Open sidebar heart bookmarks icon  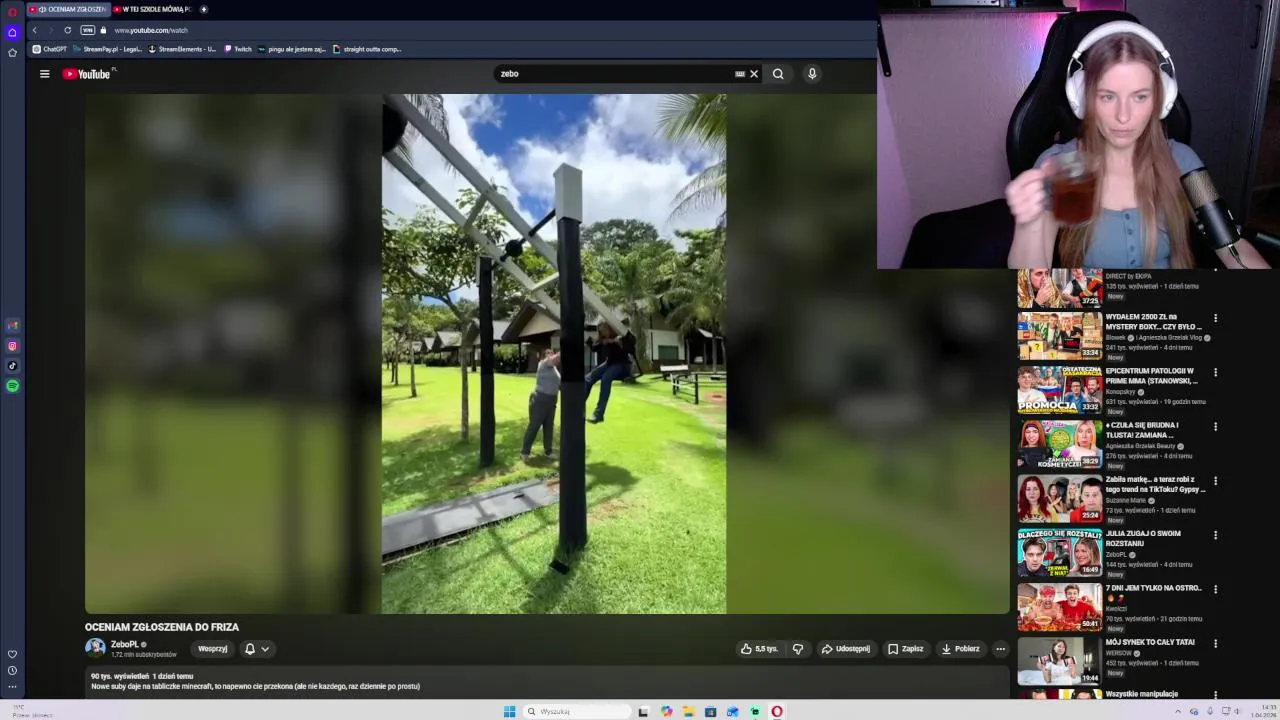coord(12,654)
